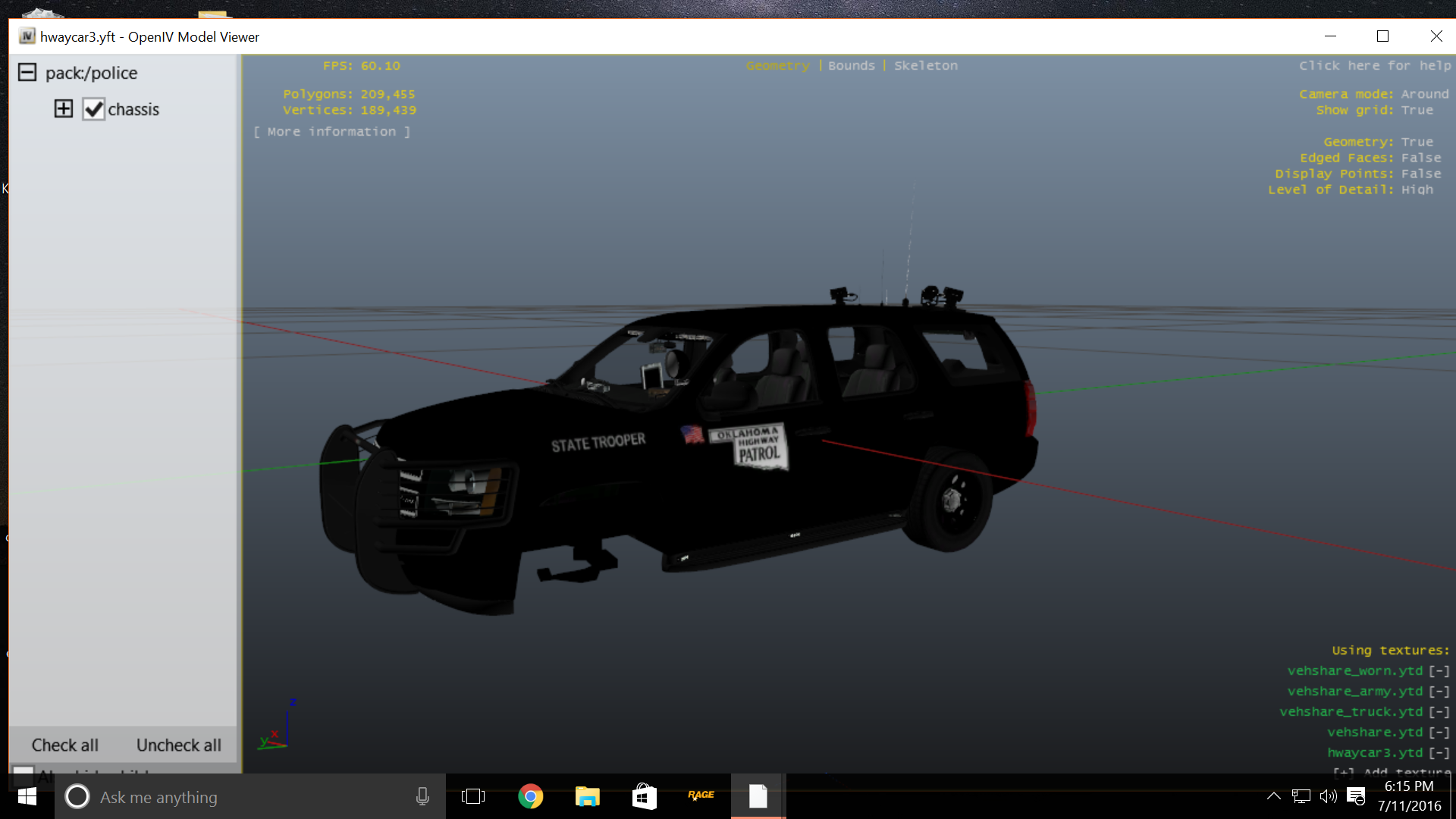Collapse the pack:/police tree node
Image resolution: width=1456 pixels, height=819 pixels.
point(27,73)
